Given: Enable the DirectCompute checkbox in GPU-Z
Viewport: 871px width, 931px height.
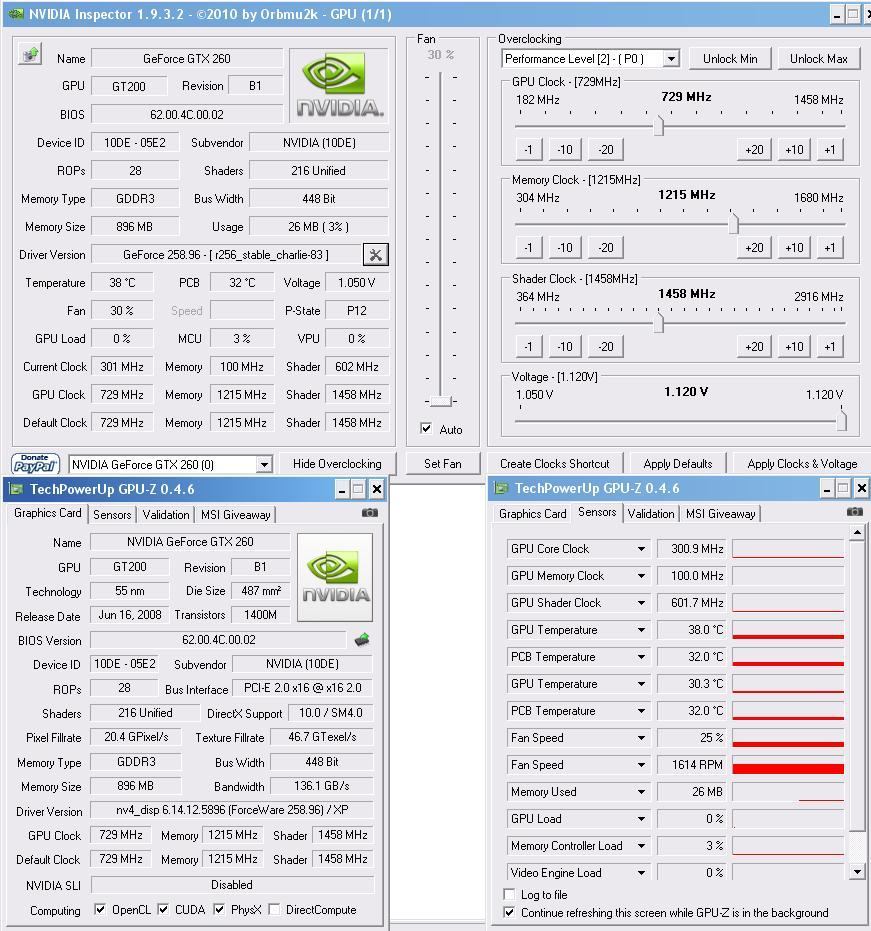Looking at the screenshot, I should 274,909.
